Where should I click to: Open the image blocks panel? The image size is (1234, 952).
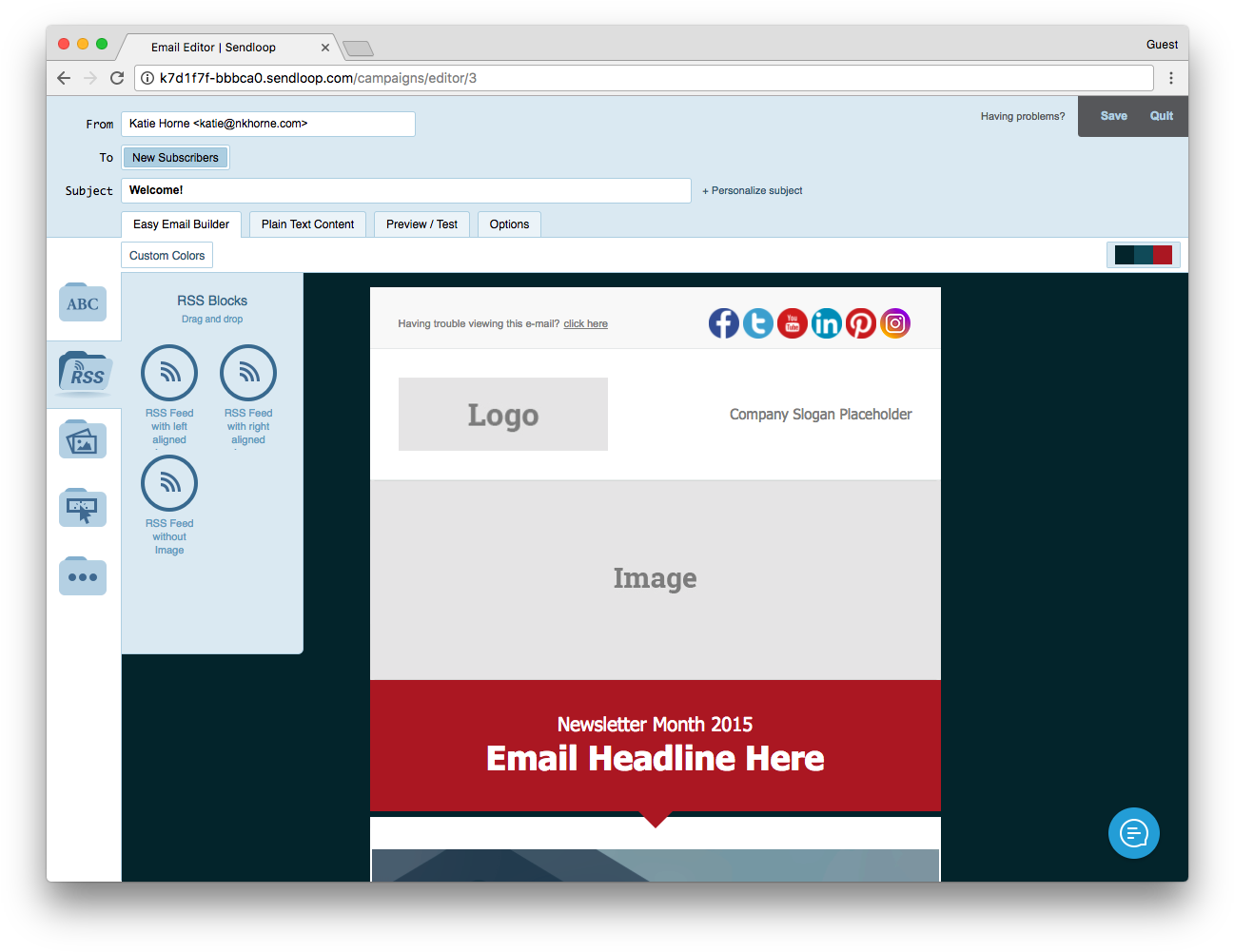tap(83, 439)
